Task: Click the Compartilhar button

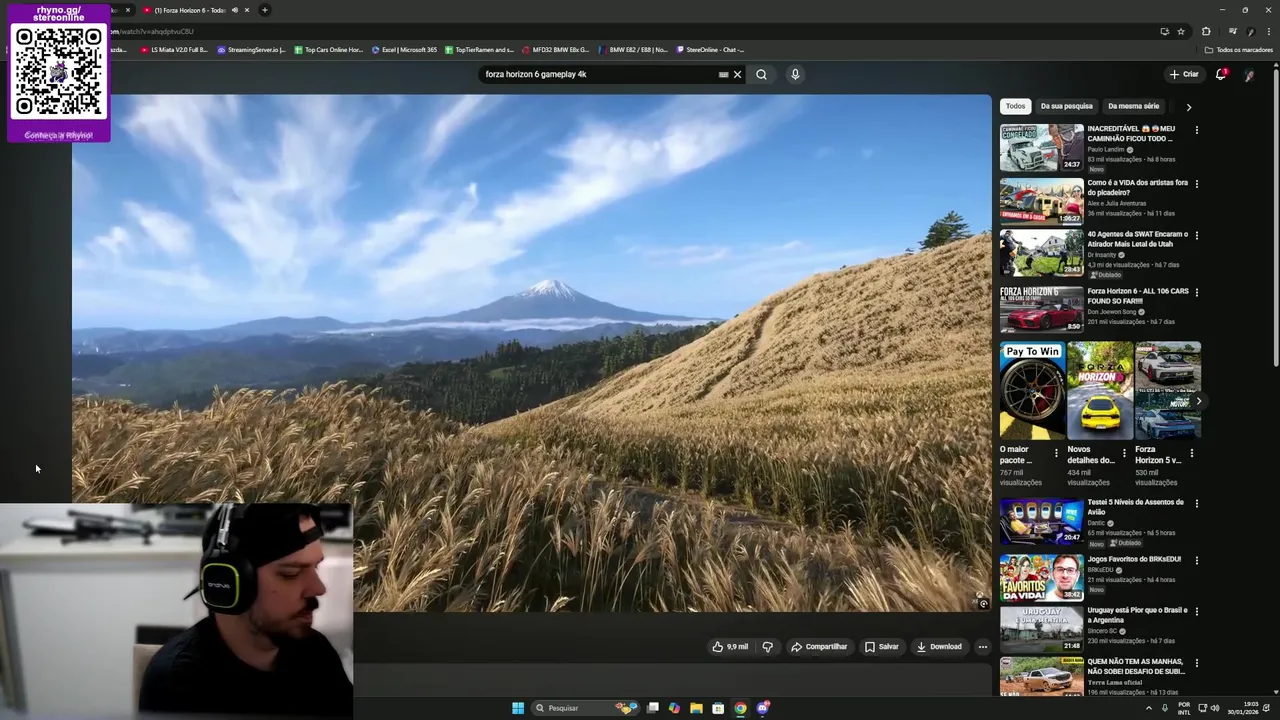Action: tap(819, 647)
